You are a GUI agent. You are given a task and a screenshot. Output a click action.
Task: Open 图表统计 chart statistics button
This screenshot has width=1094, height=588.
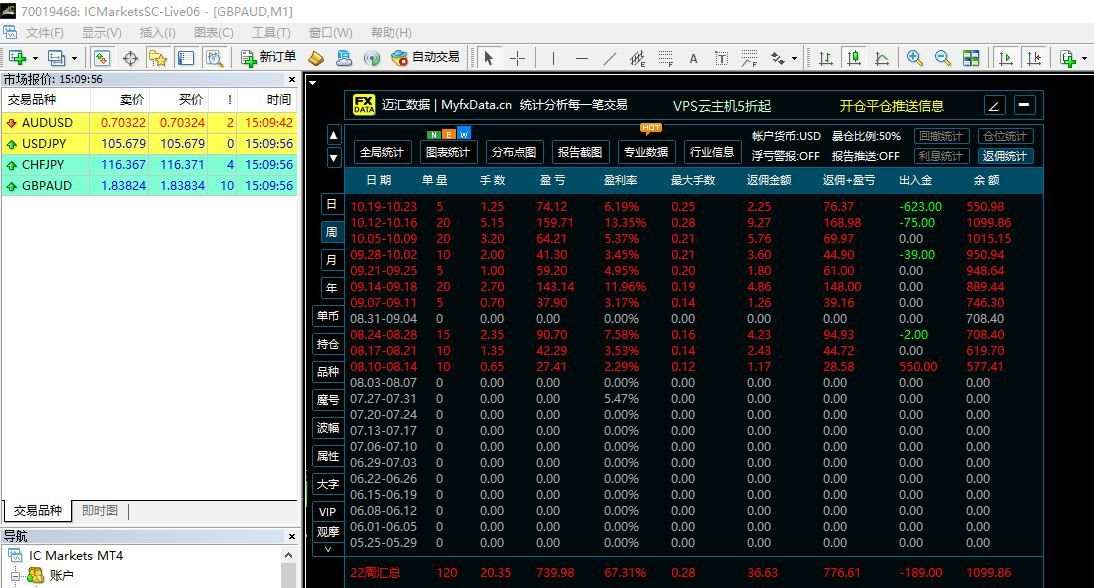(448, 151)
